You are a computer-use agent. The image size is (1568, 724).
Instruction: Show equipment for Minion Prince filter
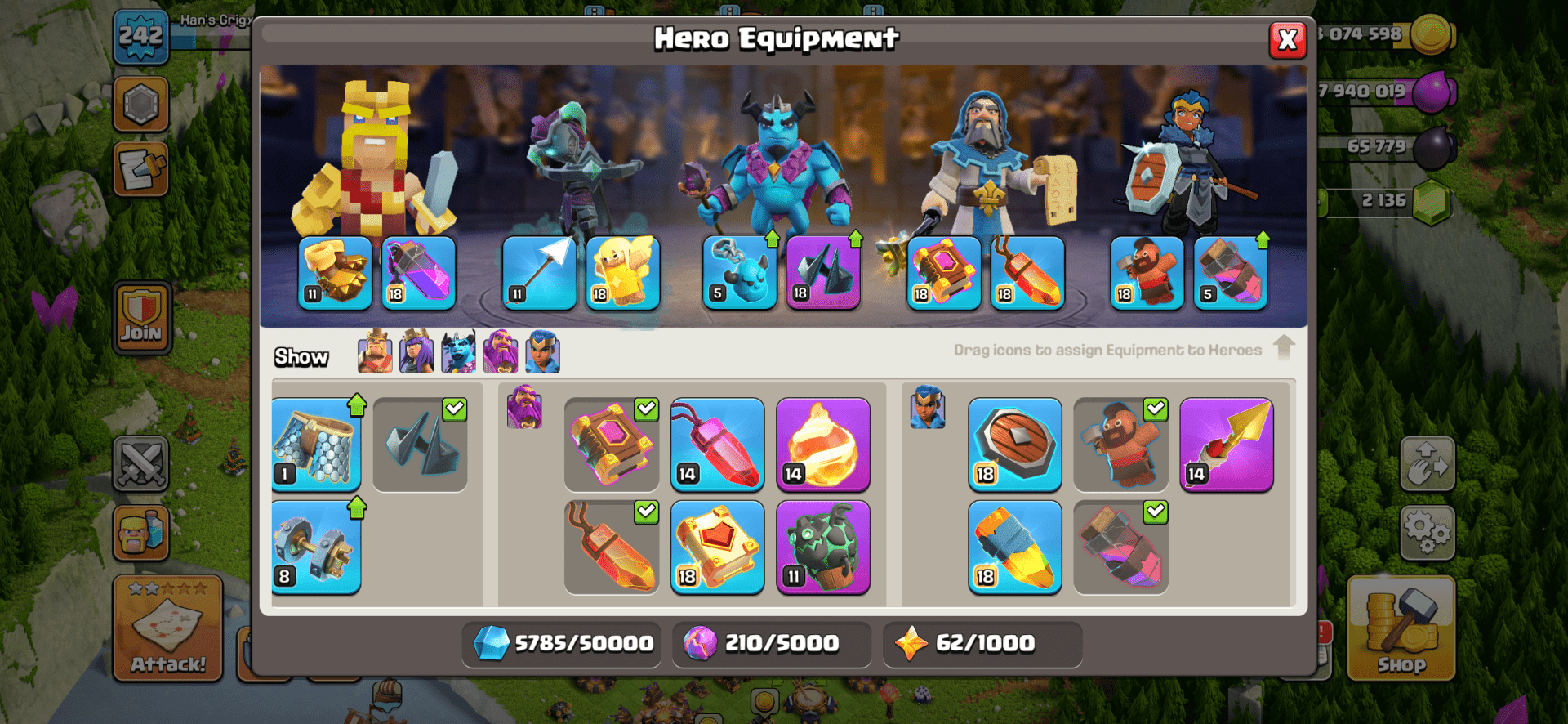(458, 352)
